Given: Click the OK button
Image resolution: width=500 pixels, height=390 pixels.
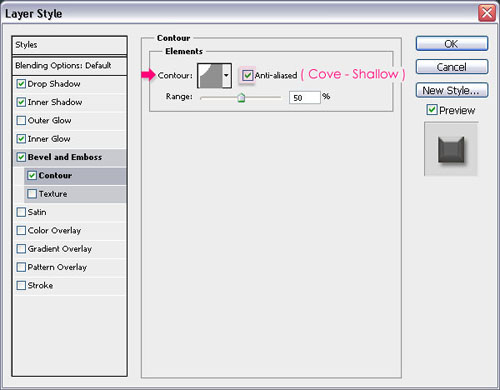Looking at the screenshot, I should click(452, 44).
